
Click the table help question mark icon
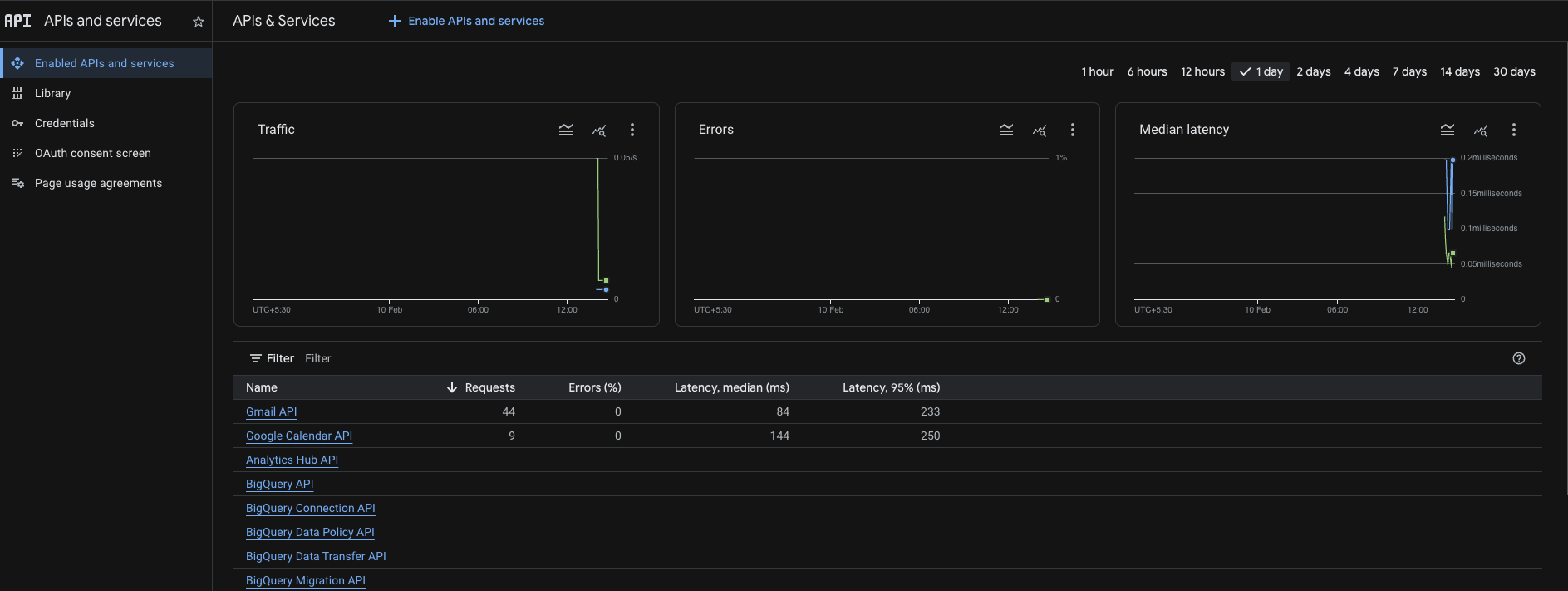tap(1519, 358)
